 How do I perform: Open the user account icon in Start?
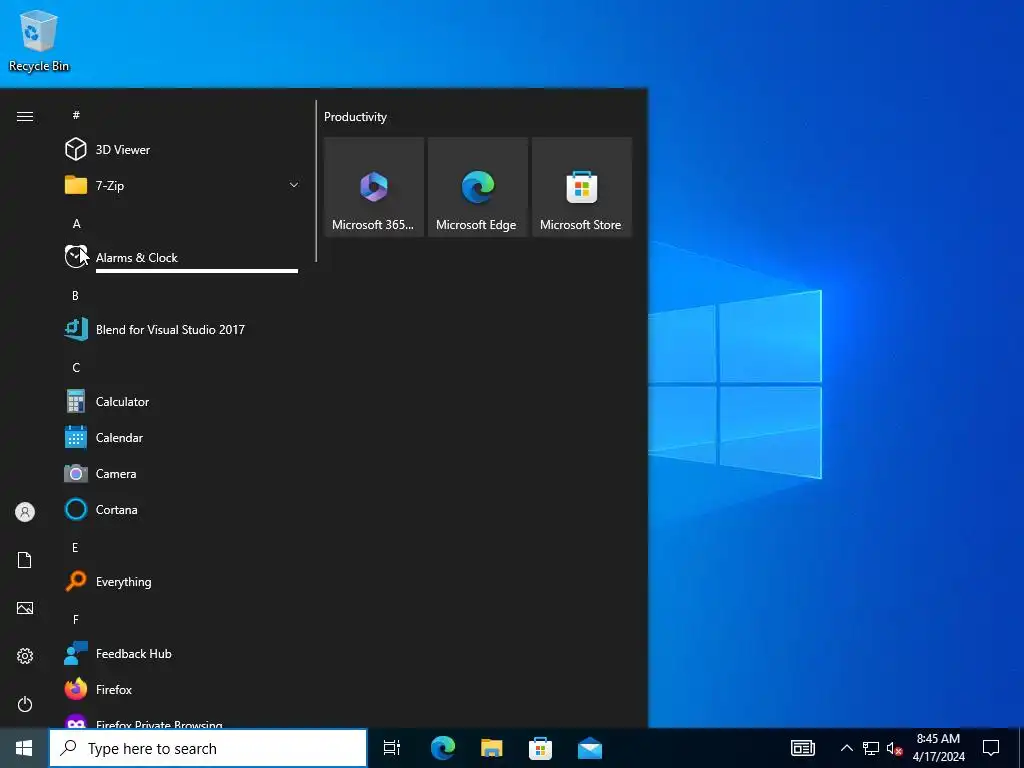click(x=25, y=512)
